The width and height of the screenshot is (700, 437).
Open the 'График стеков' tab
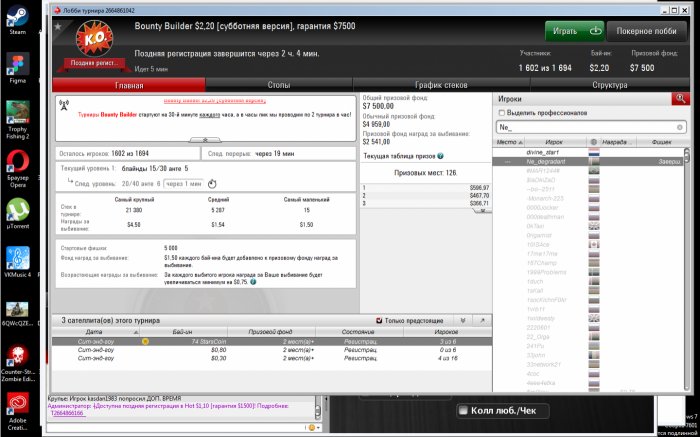(x=441, y=85)
